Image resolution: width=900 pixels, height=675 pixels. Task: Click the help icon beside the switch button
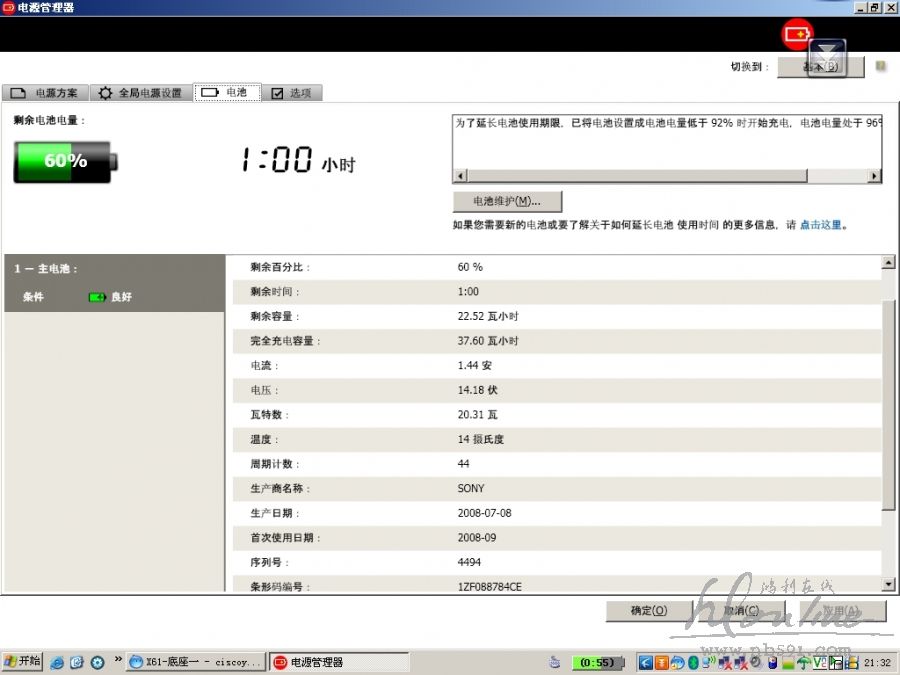click(x=880, y=67)
